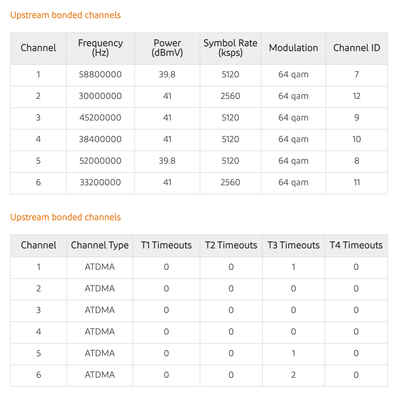This screenshot has width=394, height=400.
Task: Select frequency cell 45200000
Action: click(x=100, y=118)
